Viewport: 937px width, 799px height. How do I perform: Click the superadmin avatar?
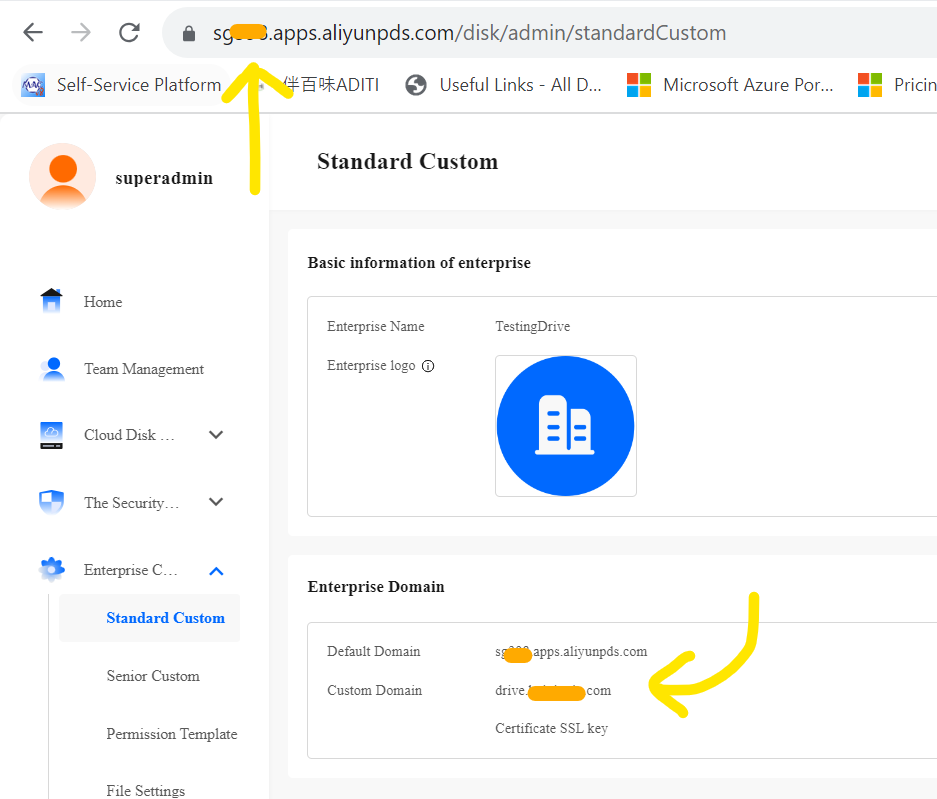coord(63,176)
